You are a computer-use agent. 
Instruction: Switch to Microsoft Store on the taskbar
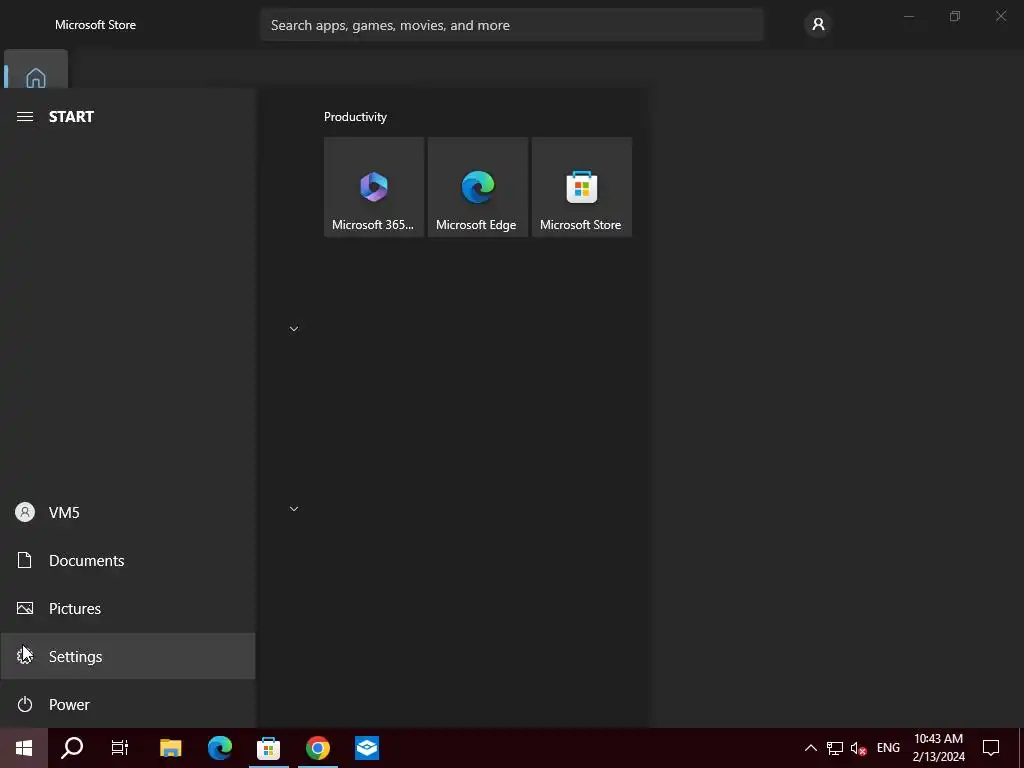[268, 748]
